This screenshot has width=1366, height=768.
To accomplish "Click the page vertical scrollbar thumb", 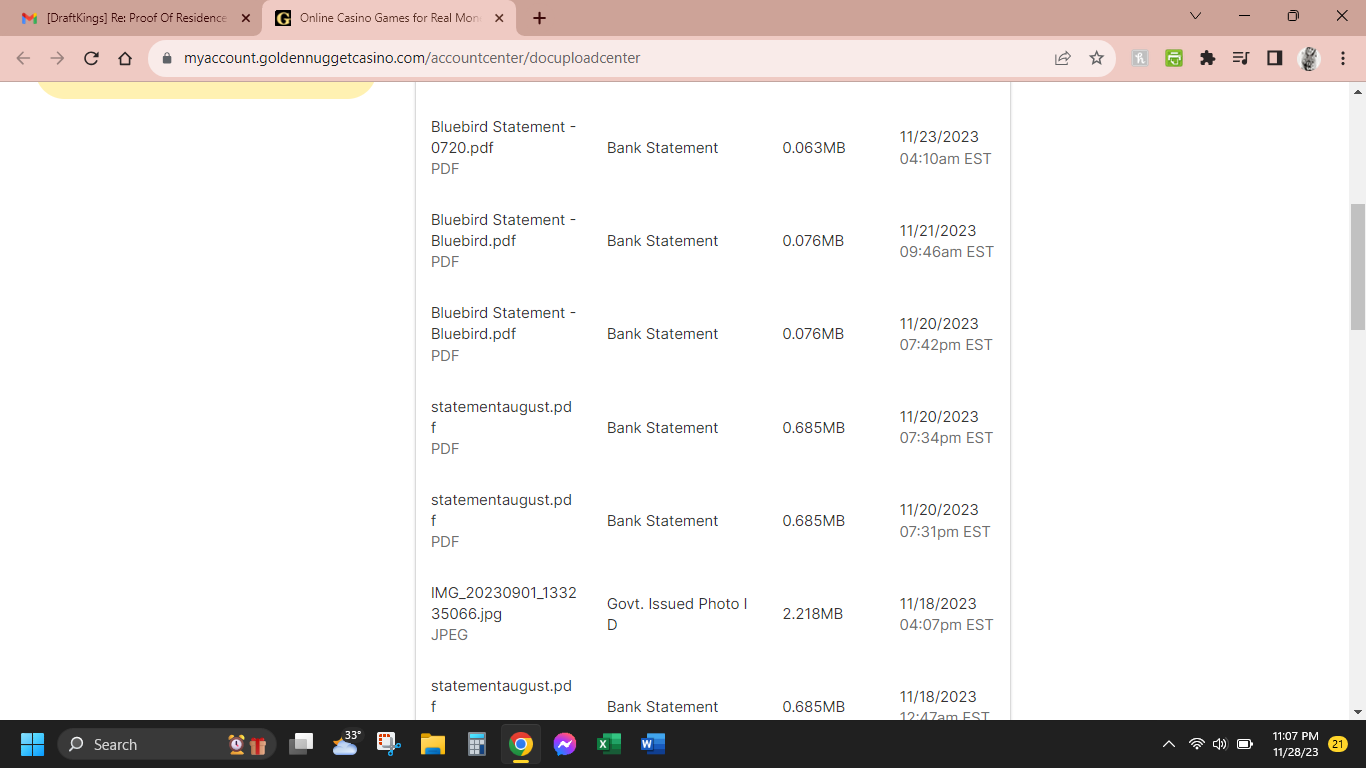I will [x=1357, y=266].
